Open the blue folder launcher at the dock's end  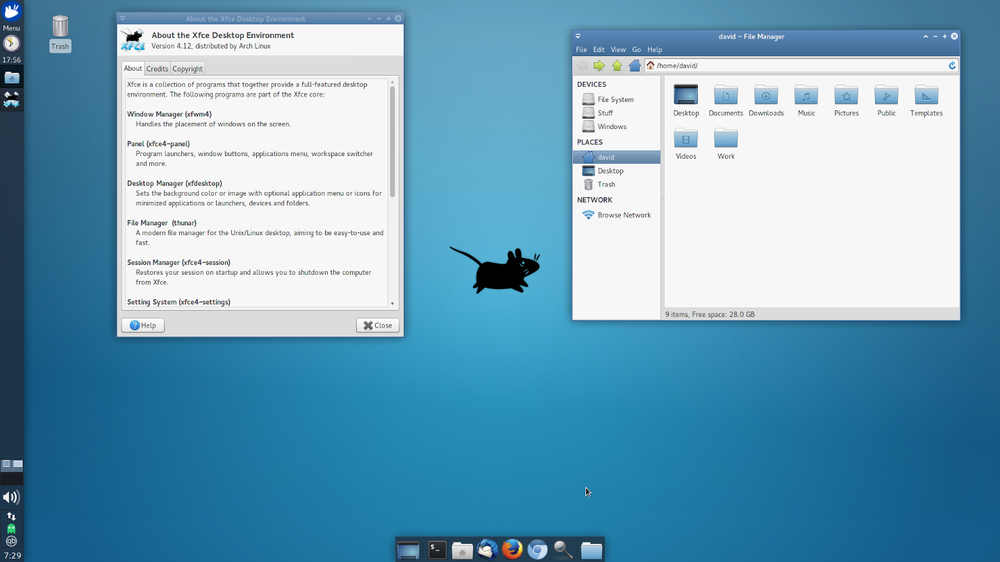(591, 550)
